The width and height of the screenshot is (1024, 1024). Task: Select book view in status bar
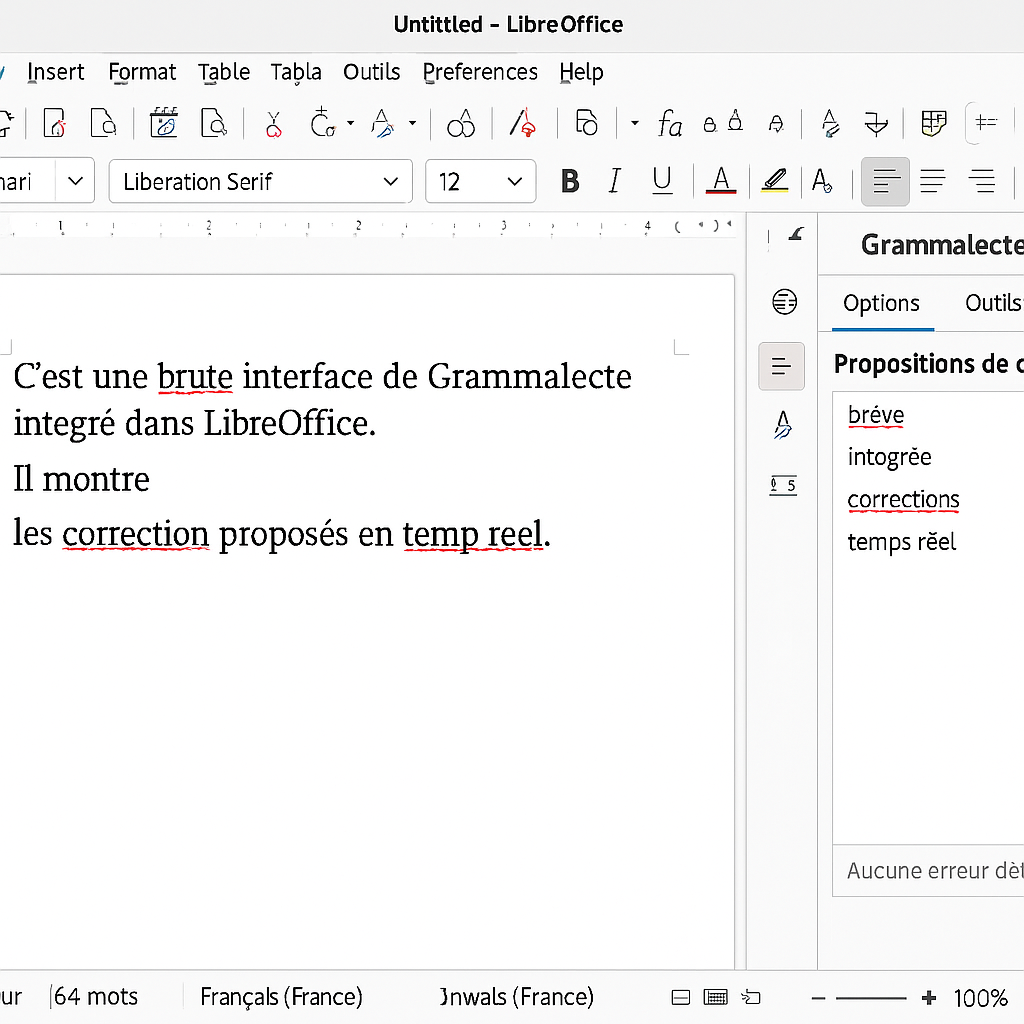click(x=751, y=997)
